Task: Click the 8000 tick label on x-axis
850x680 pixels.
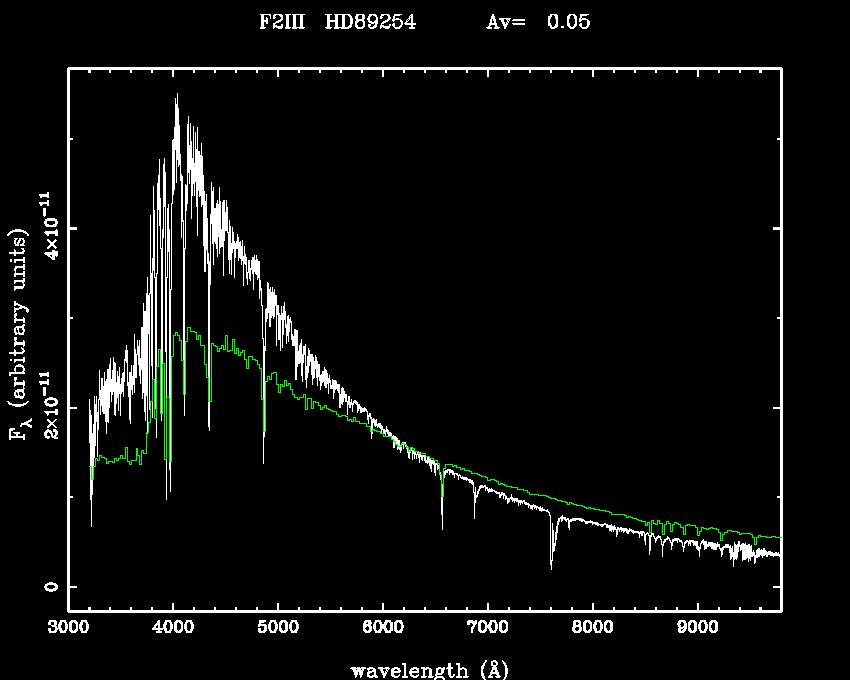Action: tap(592, 628)
